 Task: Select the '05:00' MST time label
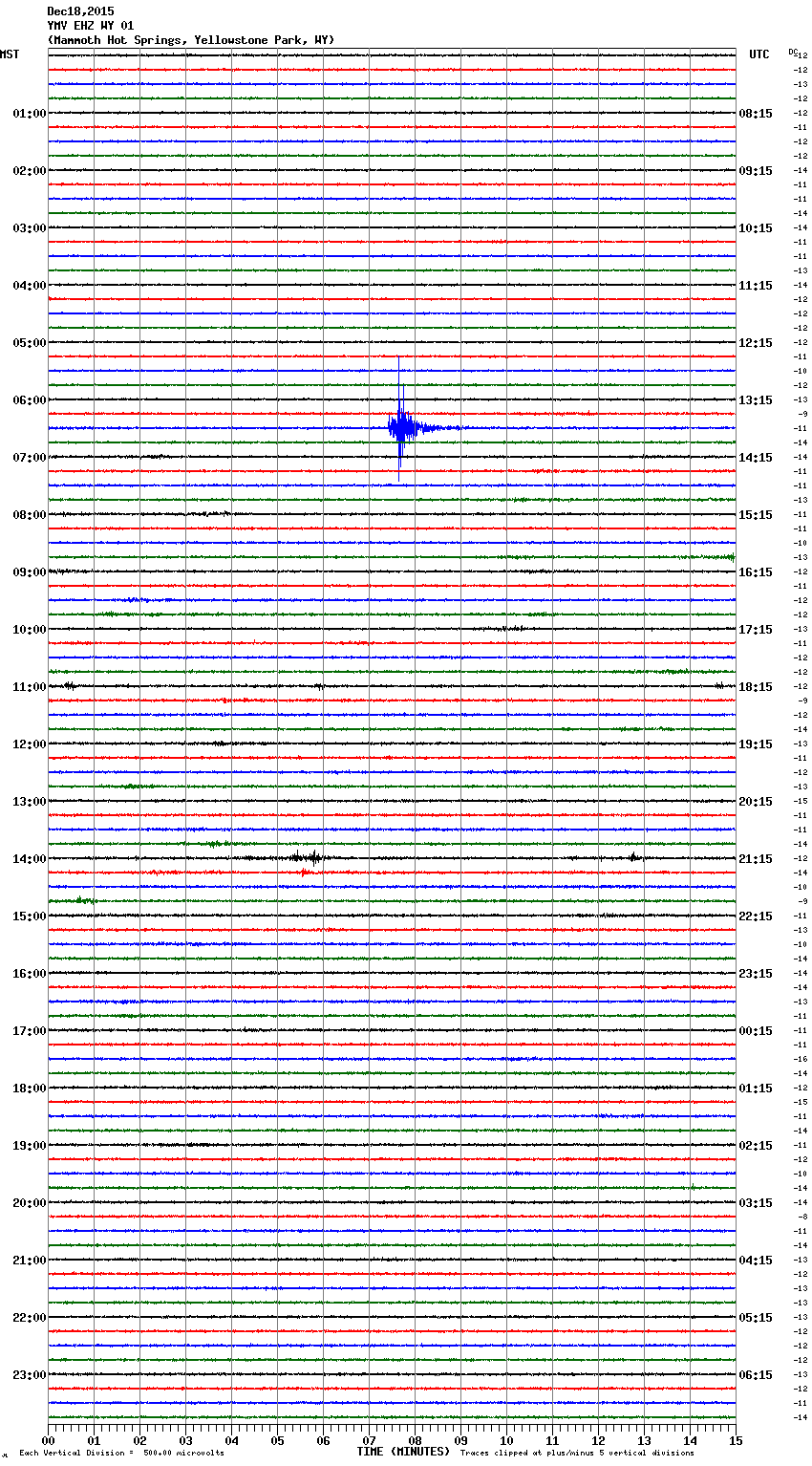[x=30, y=343]
